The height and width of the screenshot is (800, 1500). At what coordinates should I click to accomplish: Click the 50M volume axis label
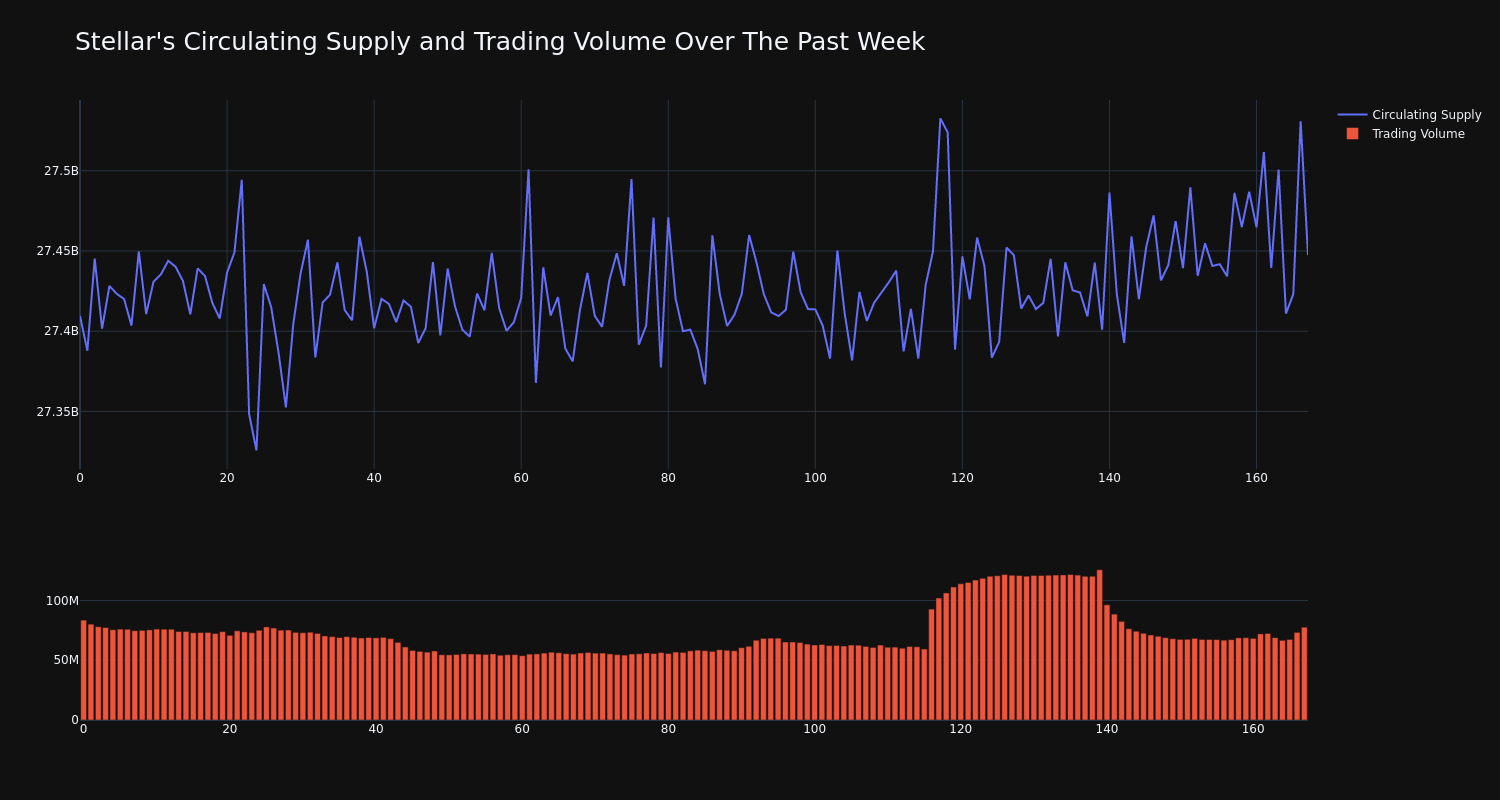(65, 660)
